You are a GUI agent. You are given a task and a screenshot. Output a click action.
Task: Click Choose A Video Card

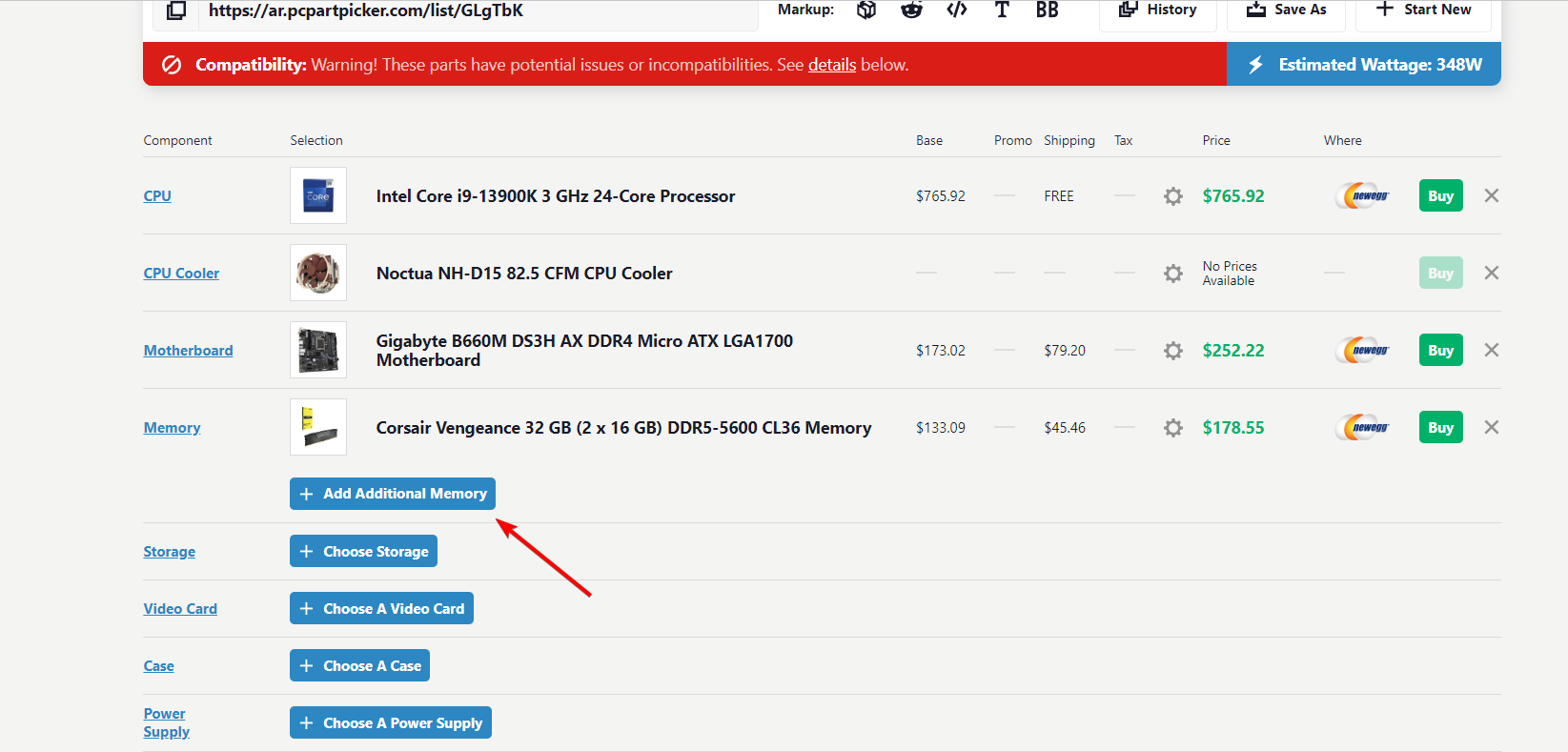pos(381,608)
